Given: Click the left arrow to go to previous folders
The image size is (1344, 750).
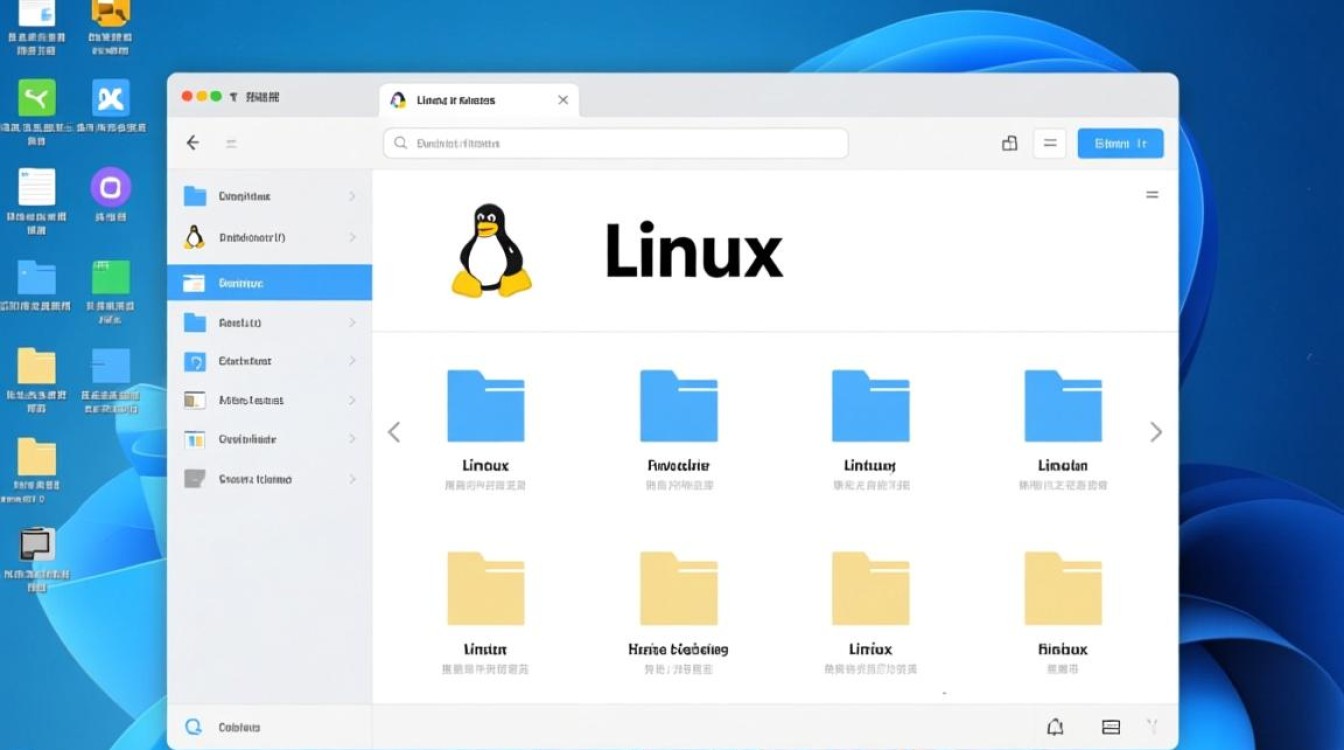Looking at the screenshot, I should pyautogui.click(x=394, y=431).
